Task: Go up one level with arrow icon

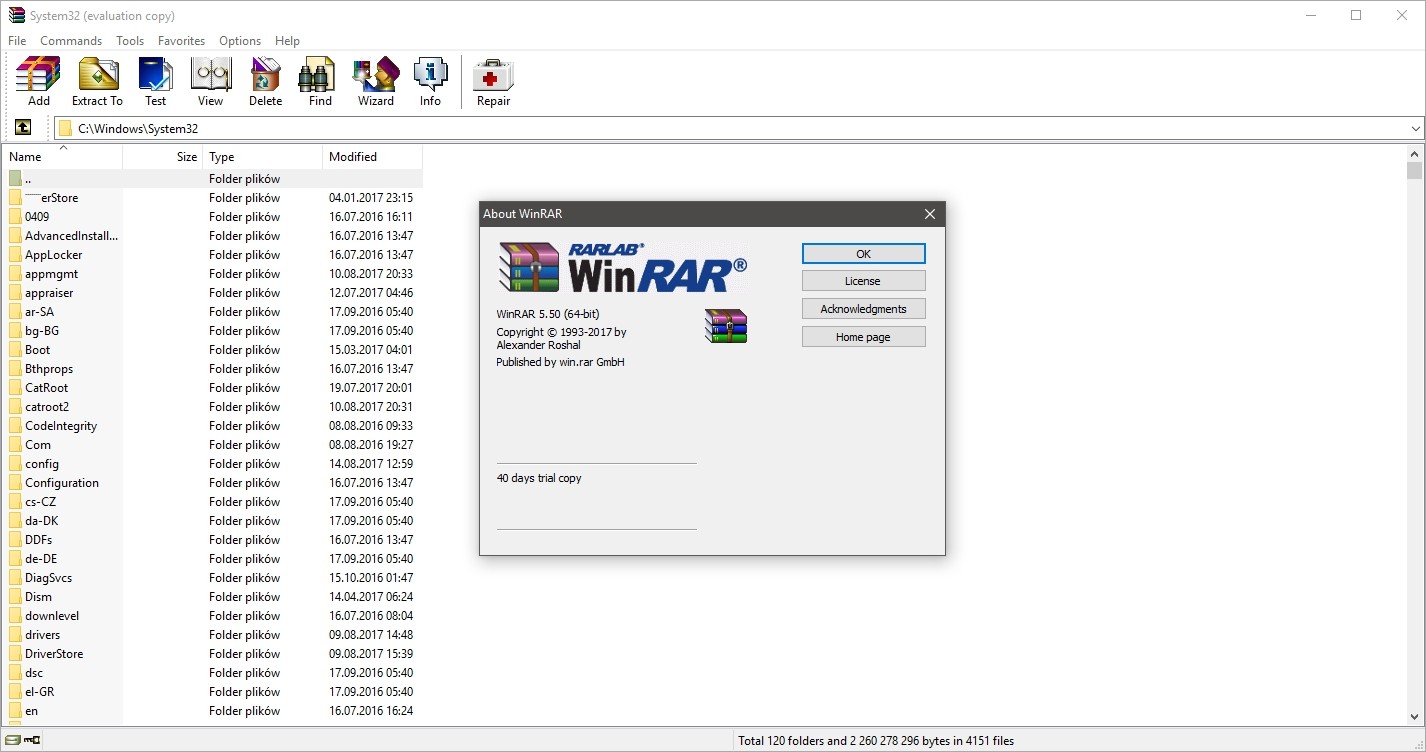Action: (23, 128)
